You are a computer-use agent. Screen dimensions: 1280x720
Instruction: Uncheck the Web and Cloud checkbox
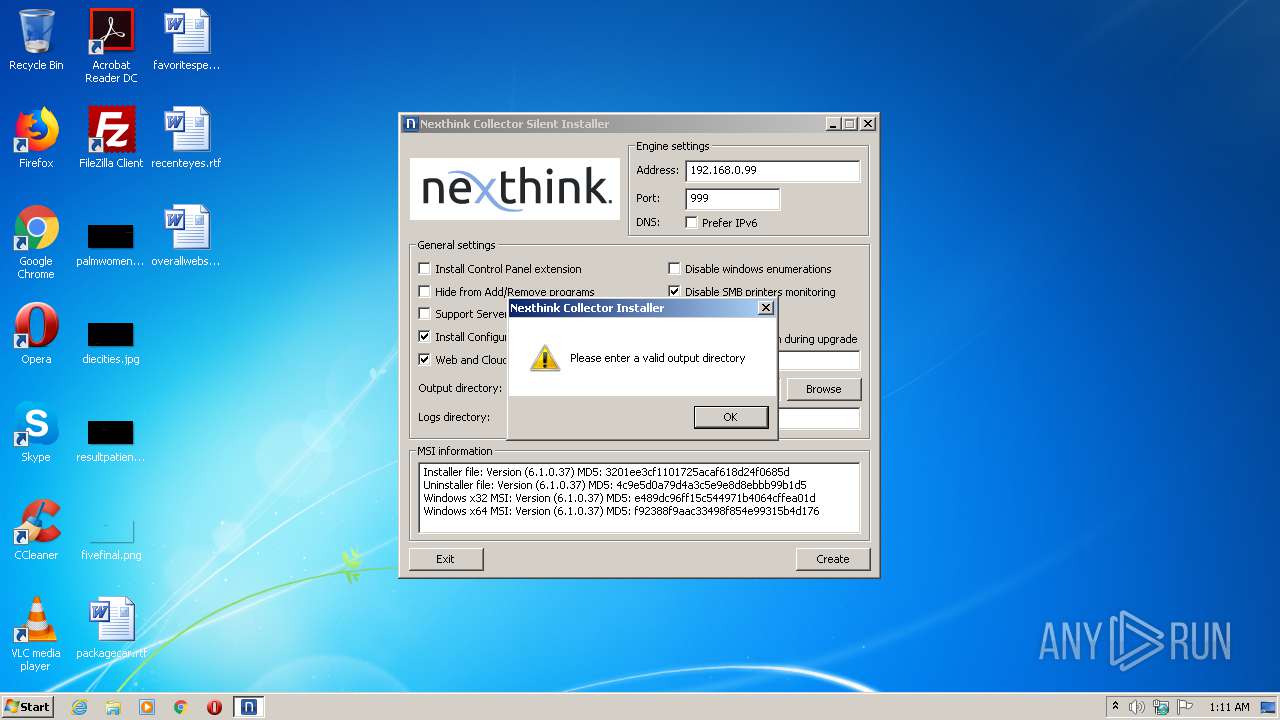pyautogui.click(x=424, y=359)
